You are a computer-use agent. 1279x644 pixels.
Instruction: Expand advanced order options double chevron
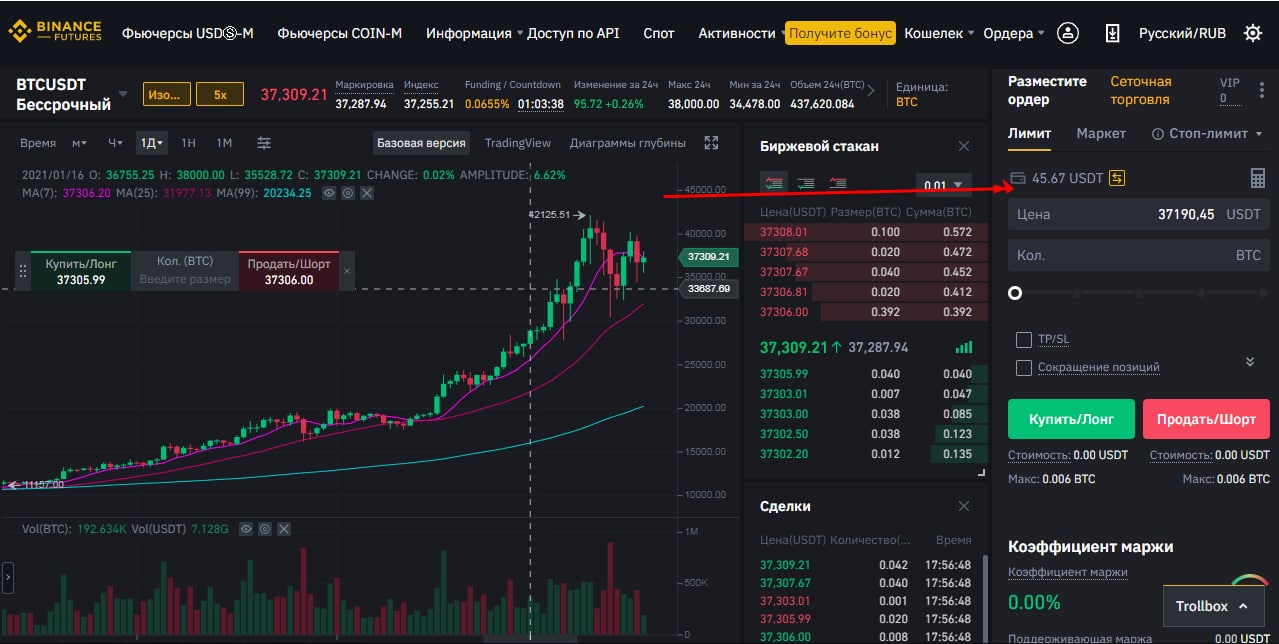[x=1250, y=361]
